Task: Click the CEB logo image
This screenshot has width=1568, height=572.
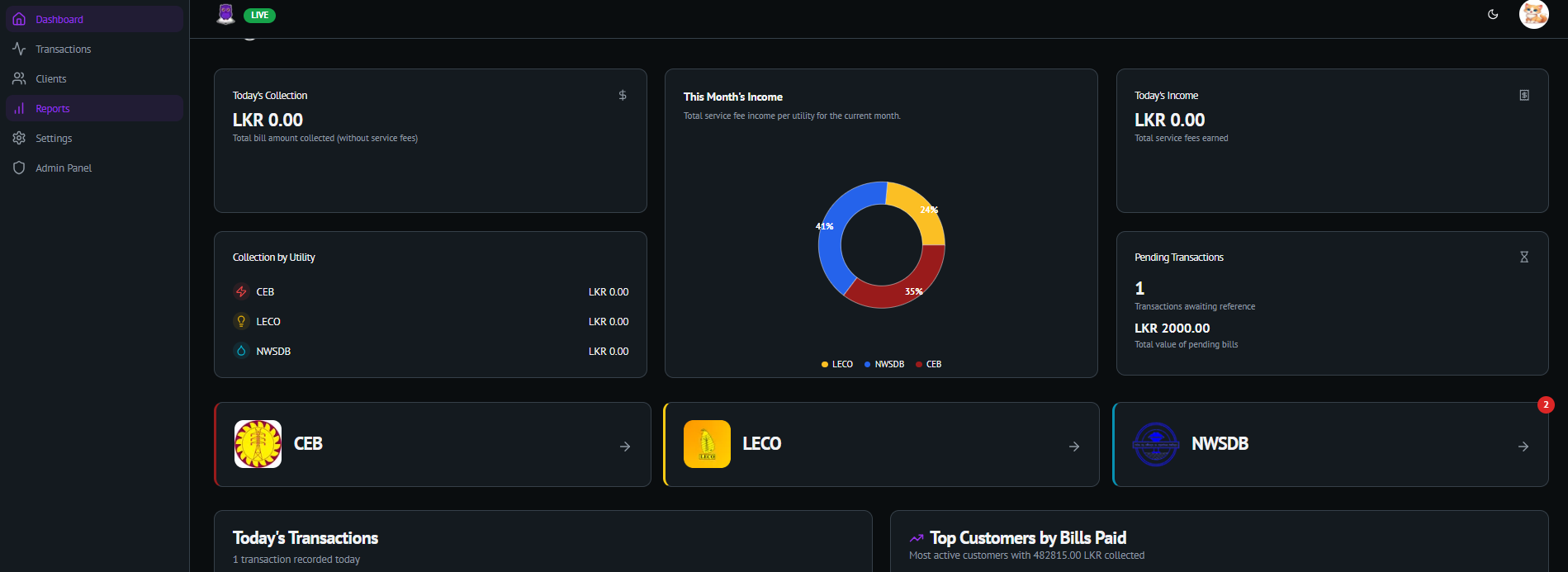Action: pos(258,444)
